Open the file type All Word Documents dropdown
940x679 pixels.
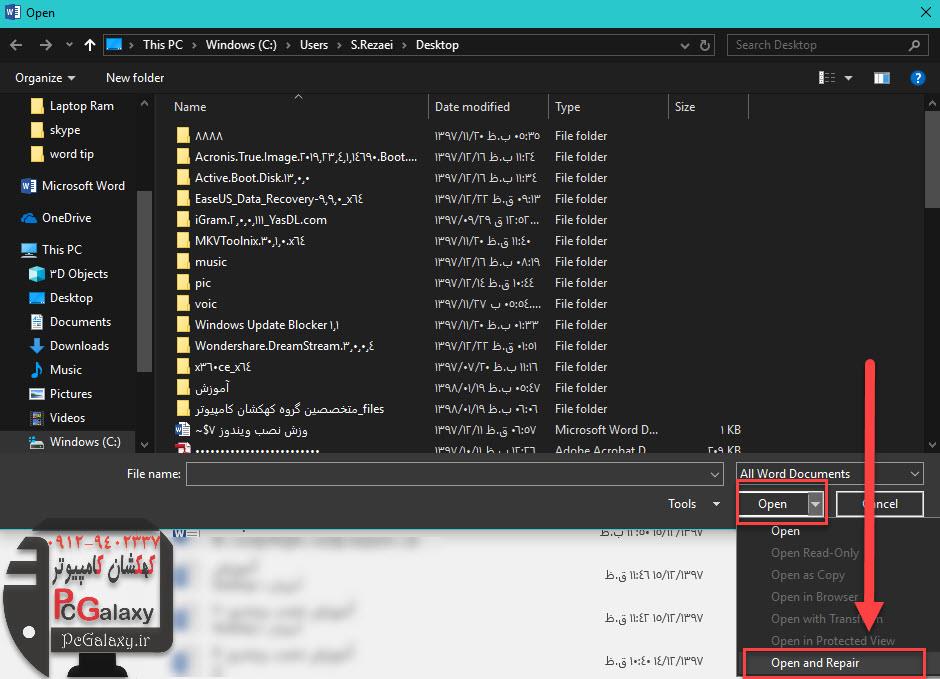829,474
